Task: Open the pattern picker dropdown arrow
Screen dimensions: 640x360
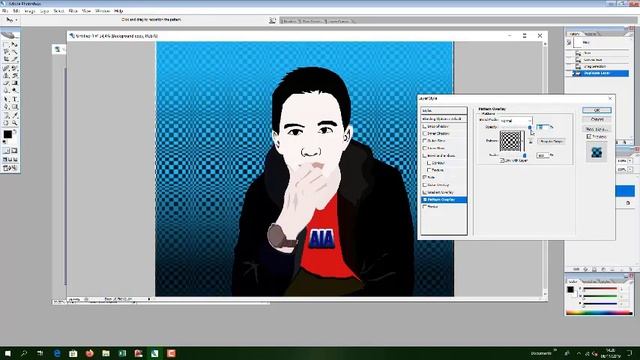Action: tap(524, 141)
